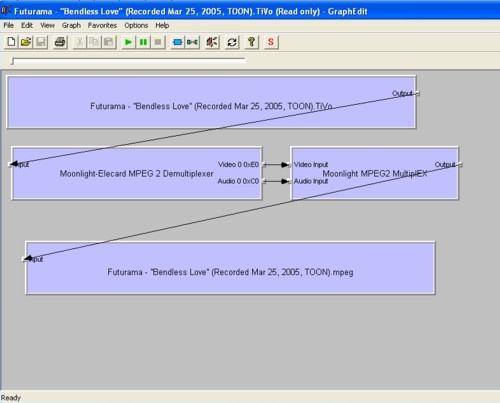Play the graph with green play button
The height and width of the screenshot is (403, 500).
128,42
